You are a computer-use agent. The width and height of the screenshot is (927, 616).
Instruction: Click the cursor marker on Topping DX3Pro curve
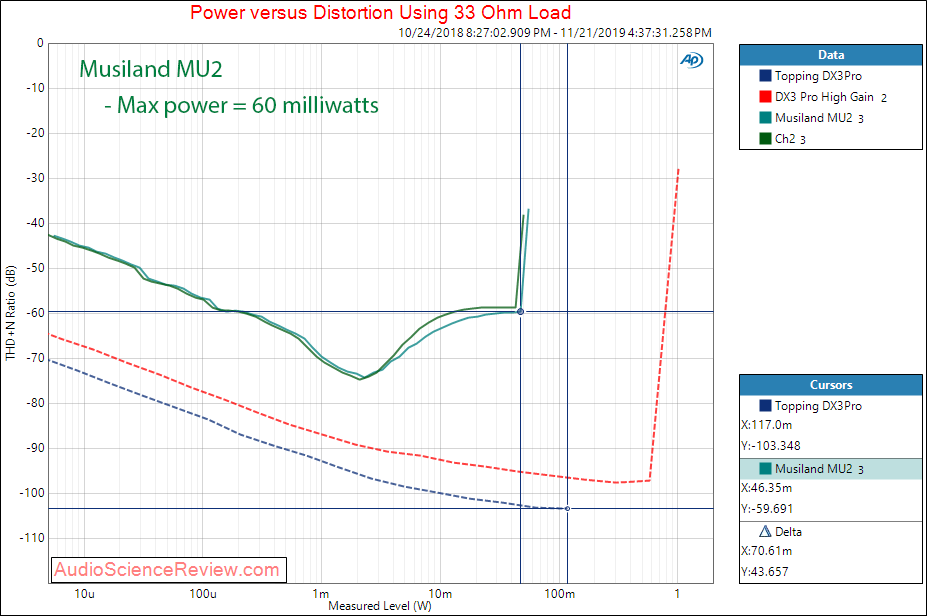(568, 508)
